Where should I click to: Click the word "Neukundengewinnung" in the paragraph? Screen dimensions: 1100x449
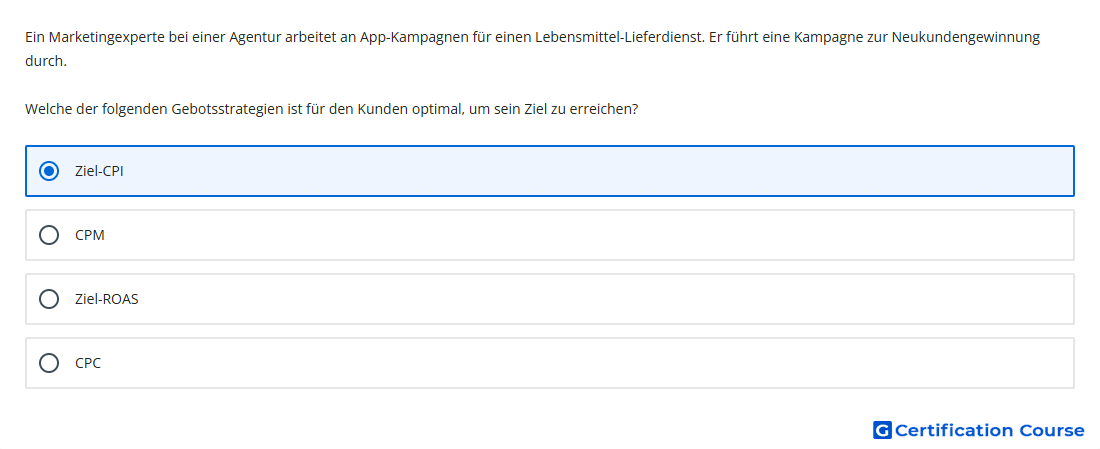966,37
